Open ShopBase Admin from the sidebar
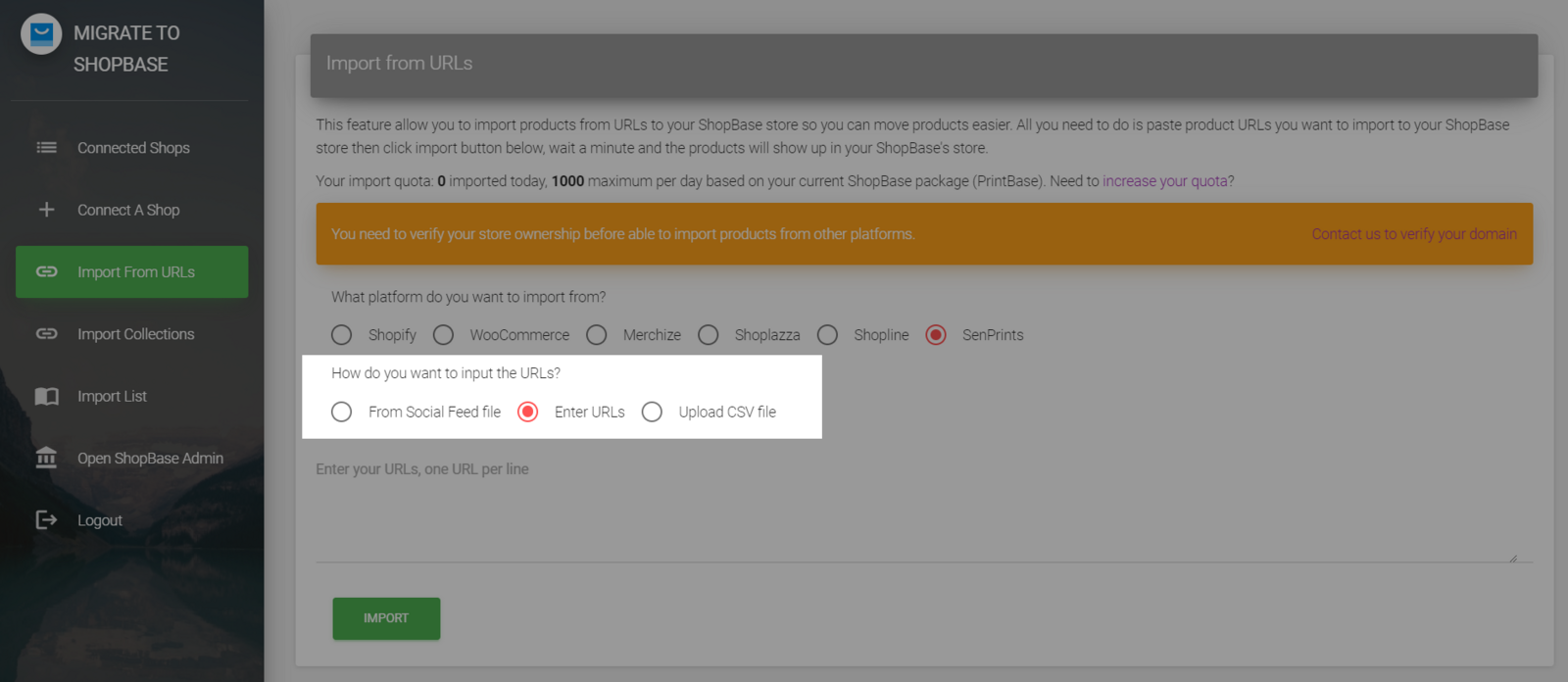This screenshot has height=682, width=1568. (131, 458)
